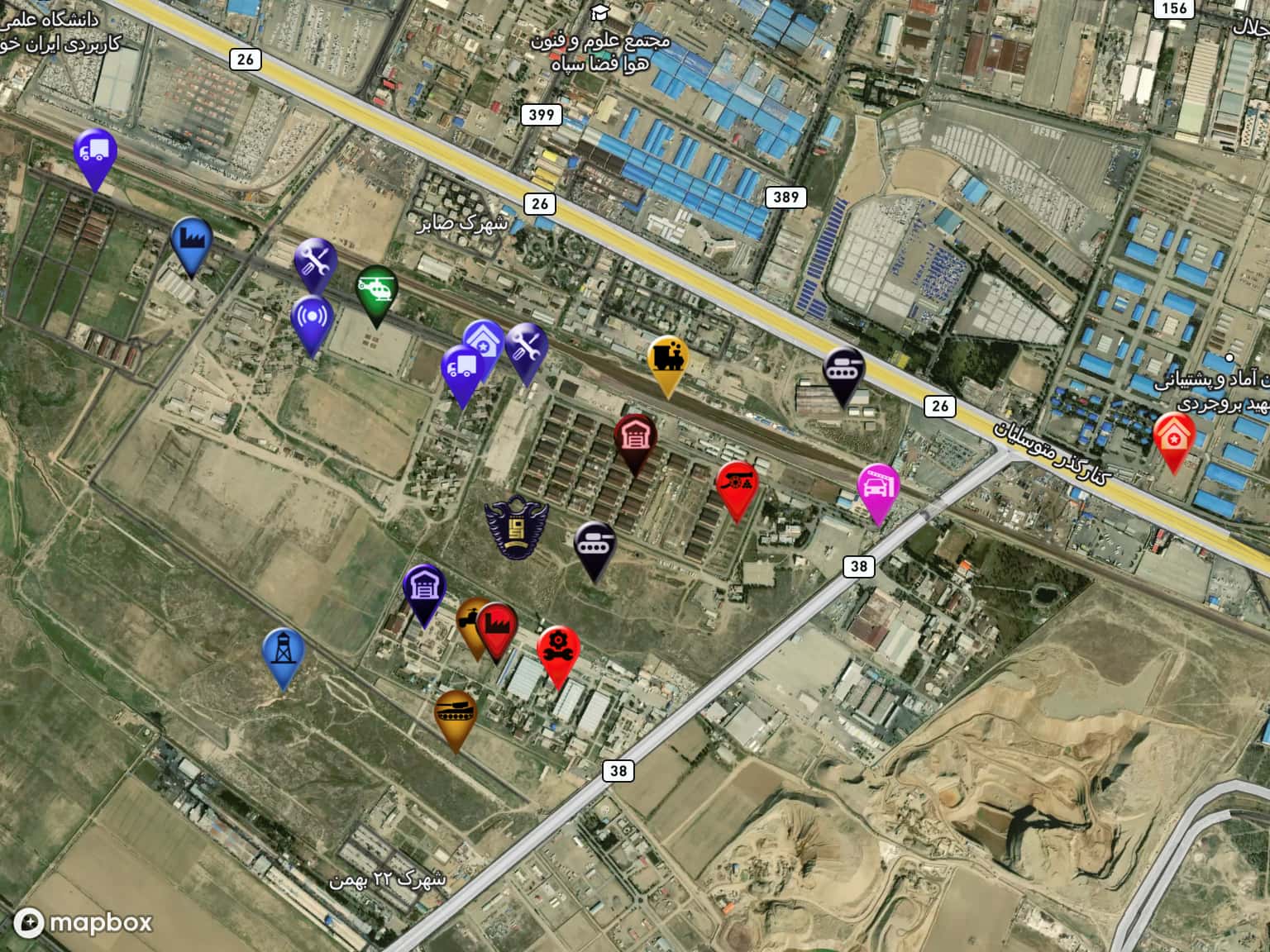Open the Mapbox logo link
The image size is (1270, 952).
tap(84, 922)
